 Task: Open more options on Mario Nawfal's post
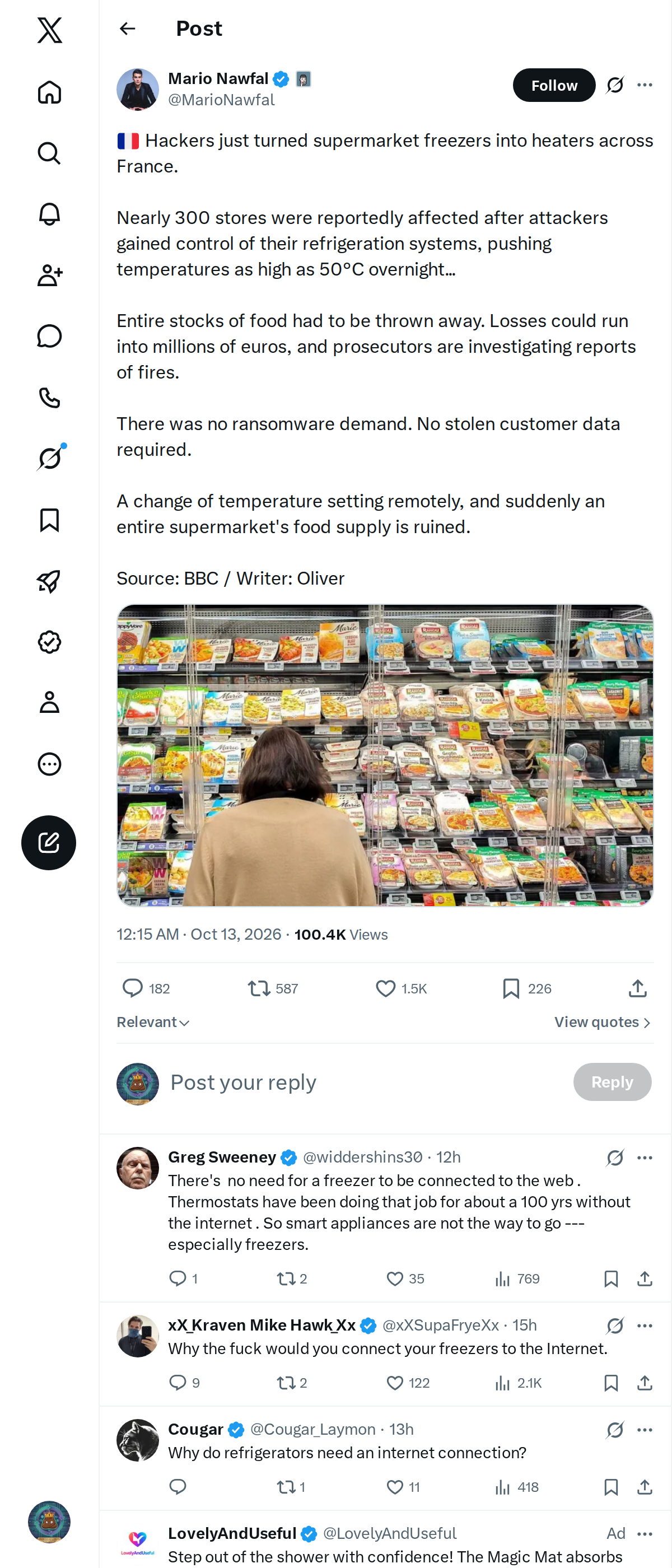tap(645, 85)
